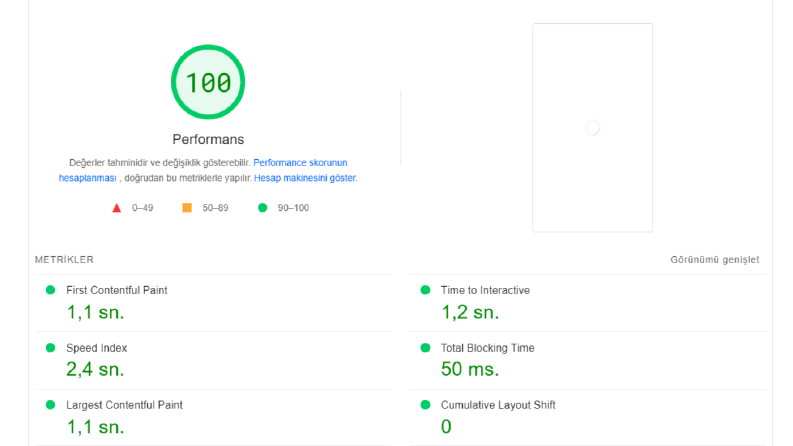
Task: Click green dot beside Cumulative Layout Shift
Action: coord(425,405)
